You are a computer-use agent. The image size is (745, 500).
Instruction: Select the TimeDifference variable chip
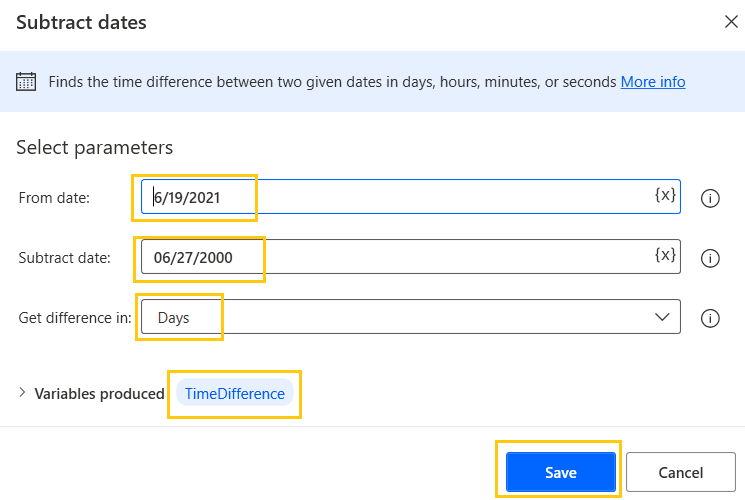(235, 394)
